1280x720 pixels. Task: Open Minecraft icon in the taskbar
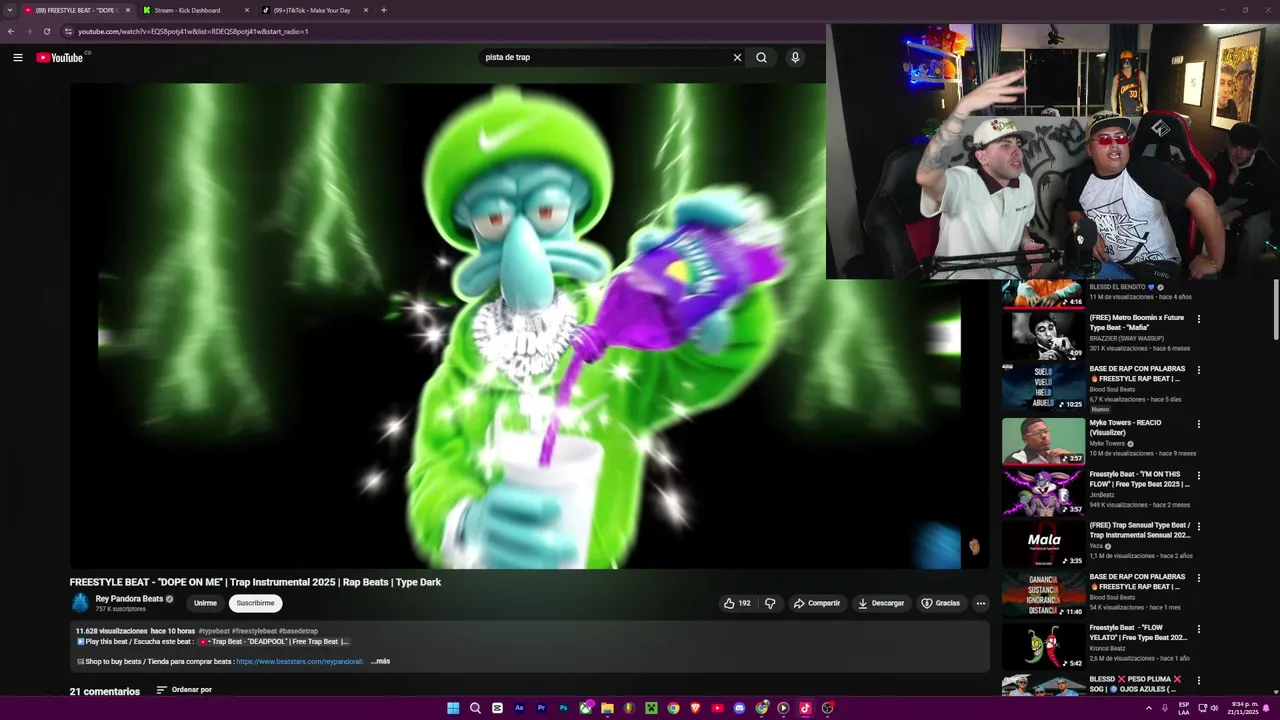pyautogui.click(x=651, y=708)
